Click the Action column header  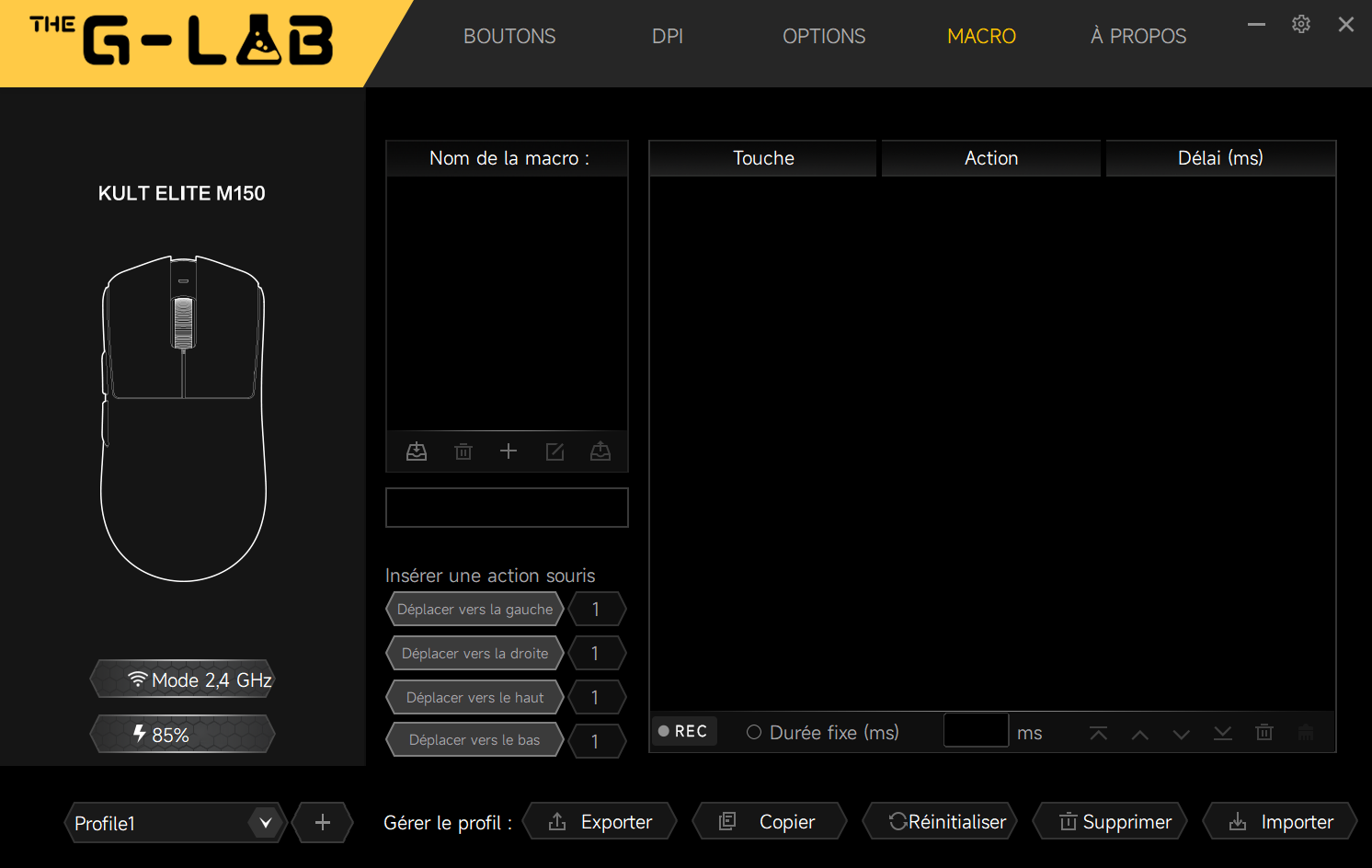(x=991, y=158)
